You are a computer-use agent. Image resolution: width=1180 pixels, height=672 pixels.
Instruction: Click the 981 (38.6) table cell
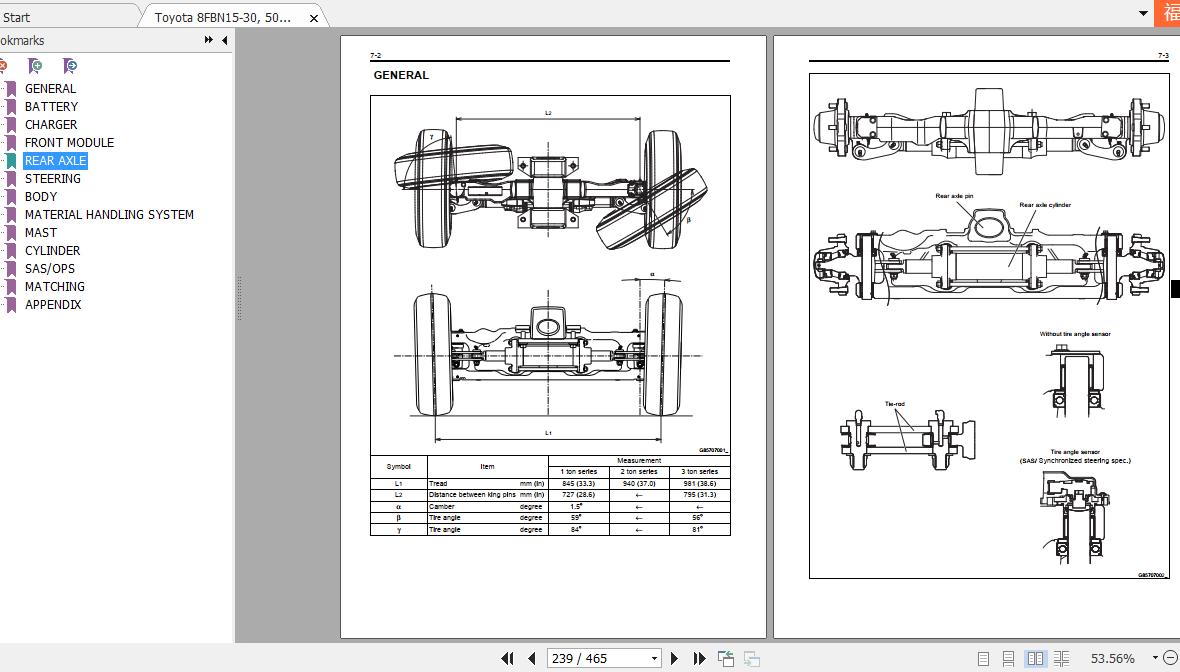(700, 484)
